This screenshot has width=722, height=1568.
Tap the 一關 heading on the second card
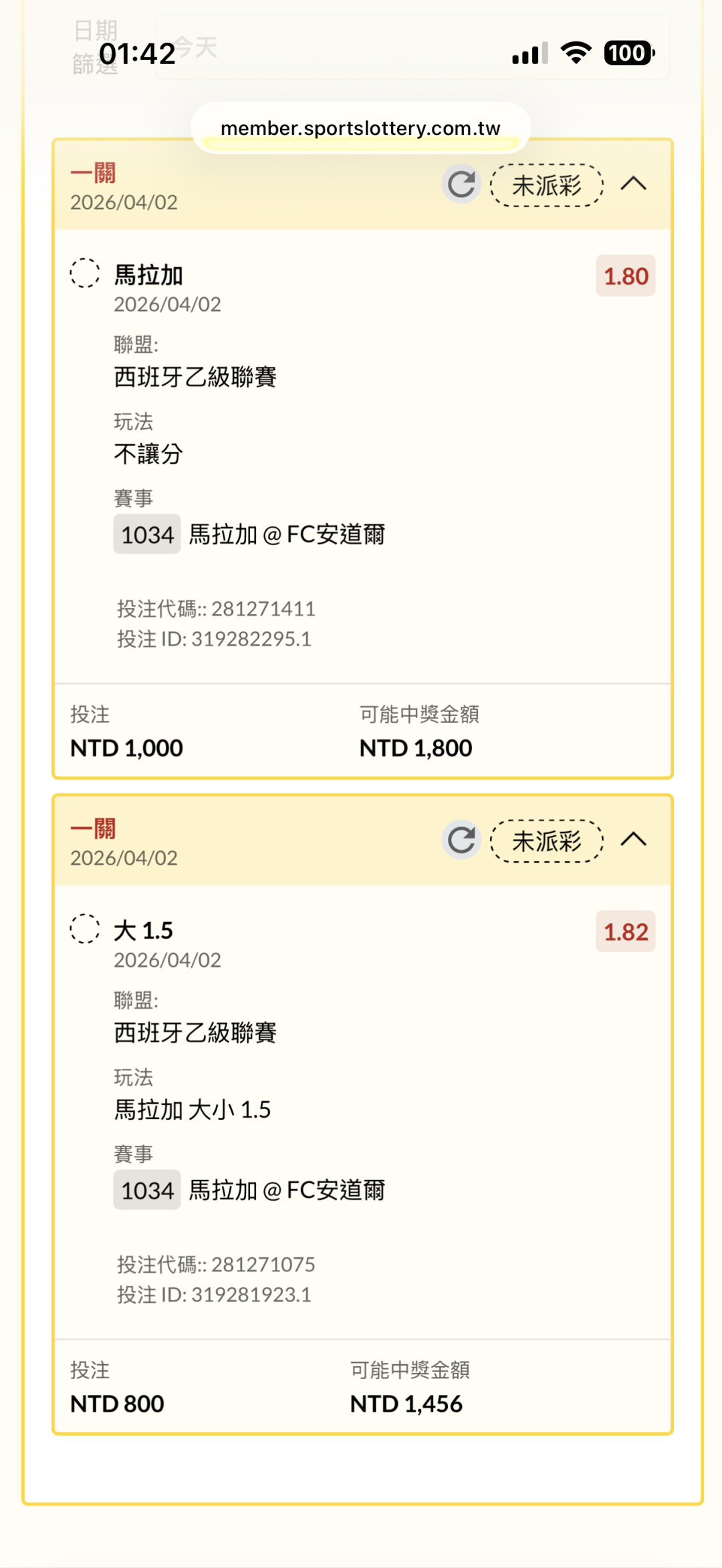pyautogui.click(x=93, y=829)
